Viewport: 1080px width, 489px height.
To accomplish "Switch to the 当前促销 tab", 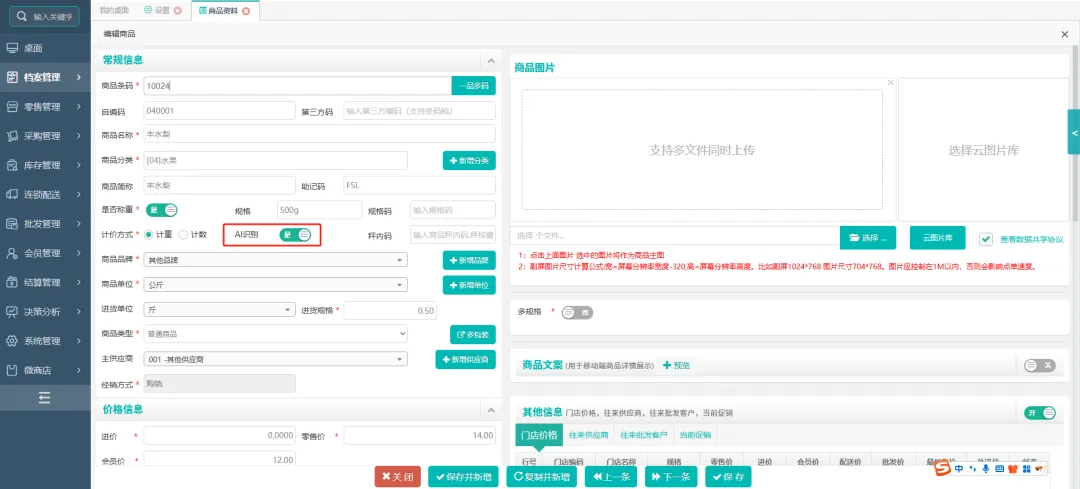I will [x=695, y=435].
